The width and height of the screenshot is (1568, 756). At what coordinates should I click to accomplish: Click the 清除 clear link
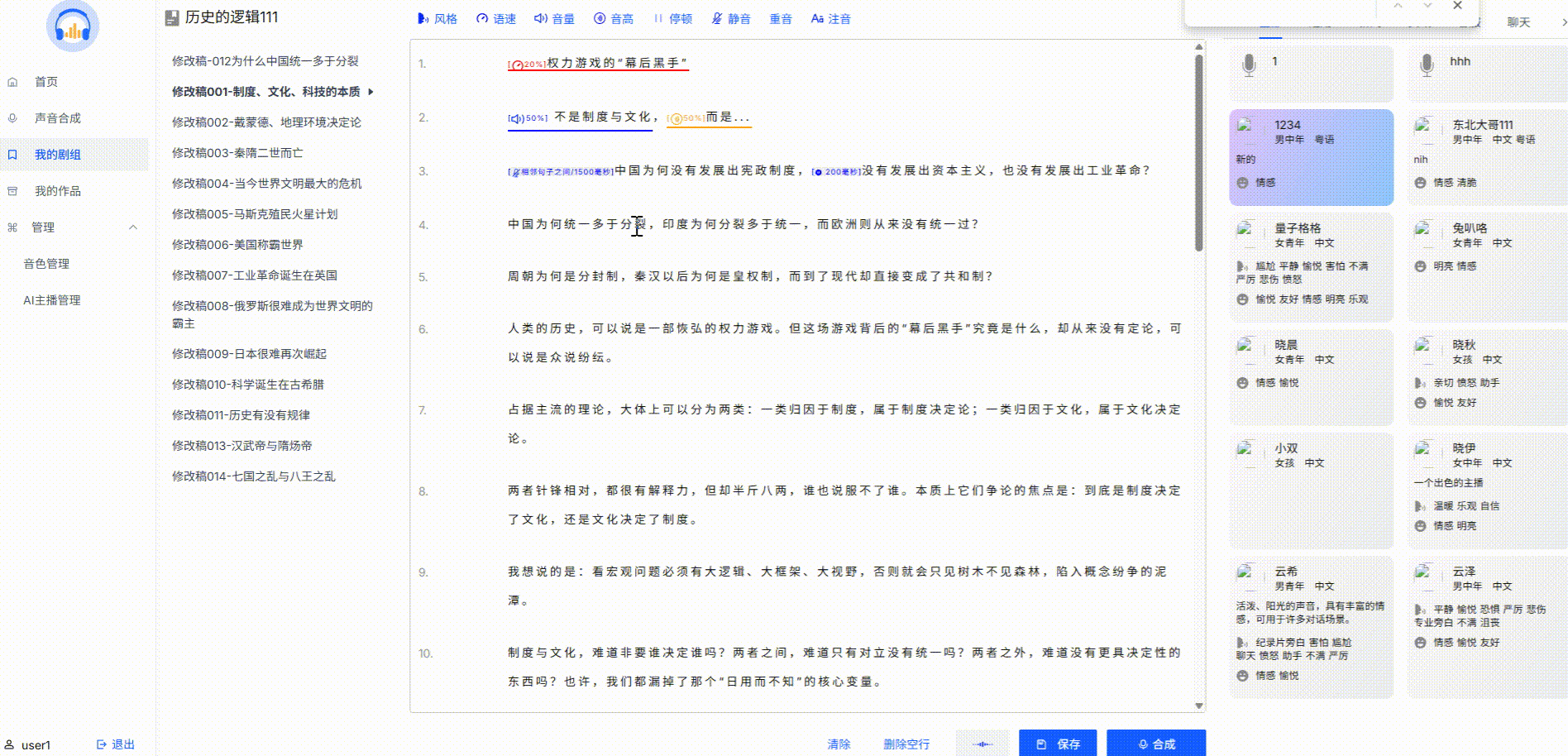(839, 744)
